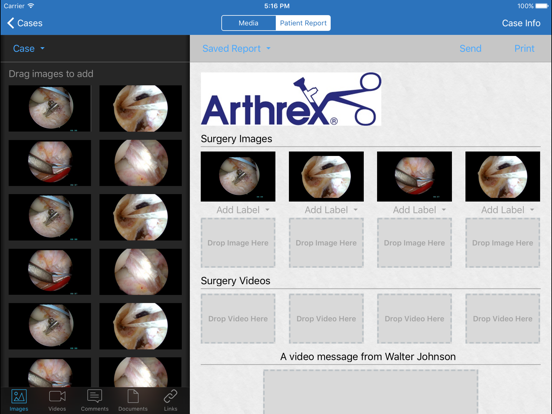Go back to the Cases list
This screenshot has height=414, width=552.
25,23
